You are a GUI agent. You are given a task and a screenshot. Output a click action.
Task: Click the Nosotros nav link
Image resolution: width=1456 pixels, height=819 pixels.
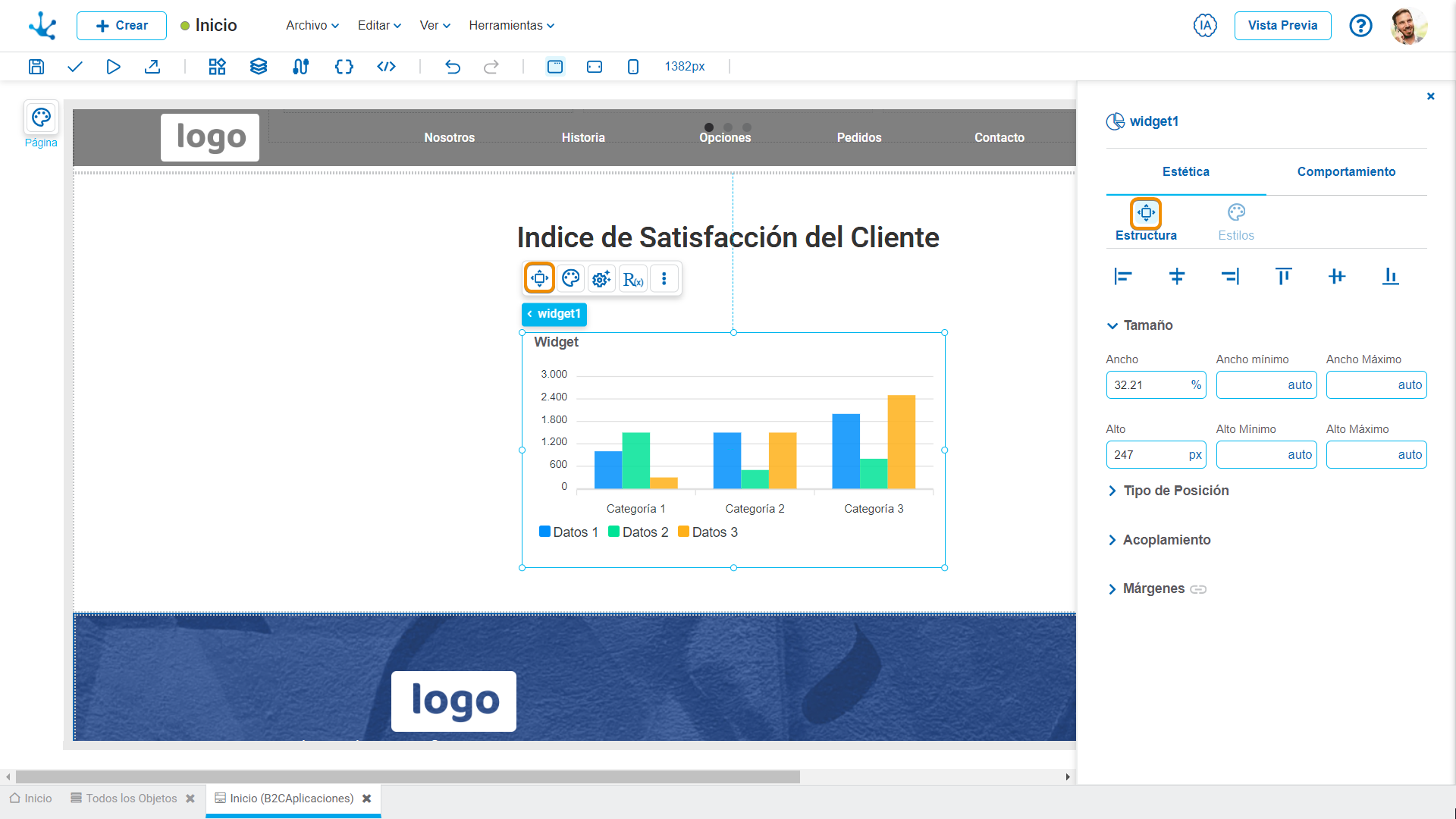pyautogui.click(x=449, y=138)
